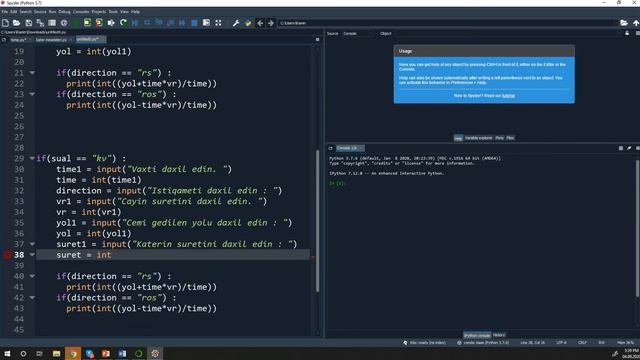Switch to Plots pane tab

click(x=499, y=138)
